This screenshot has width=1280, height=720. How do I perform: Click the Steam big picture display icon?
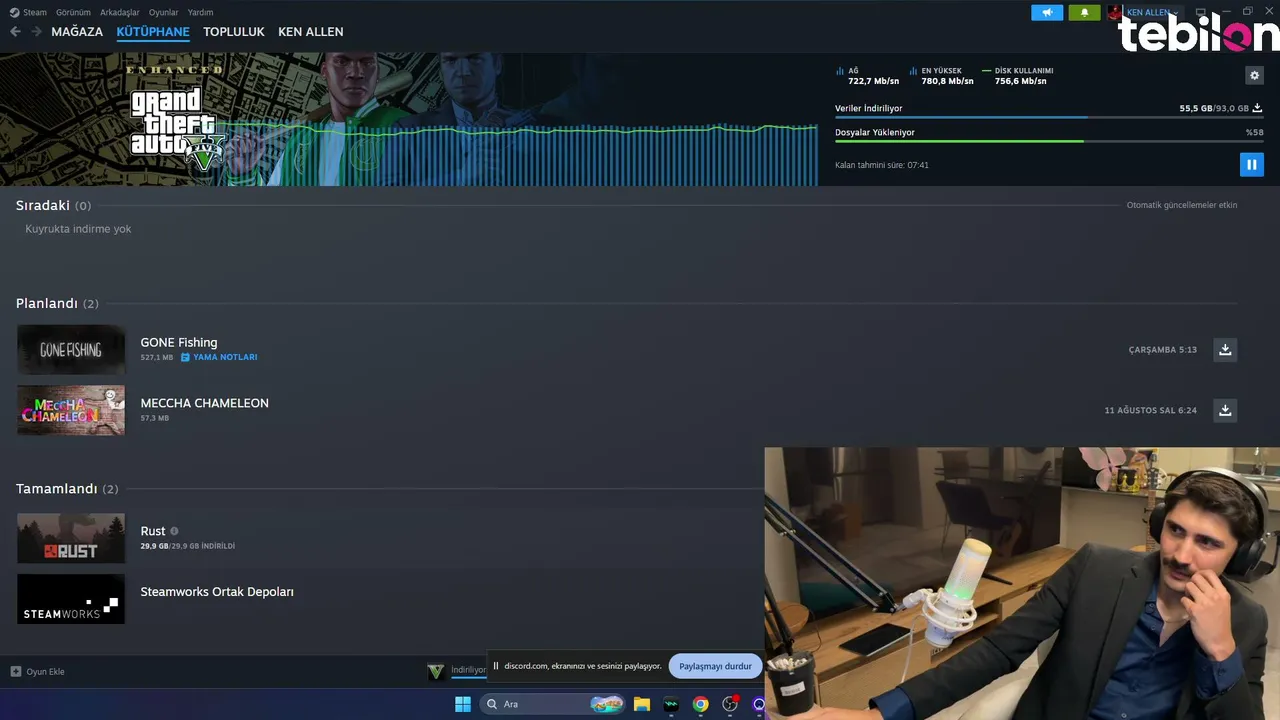click(1201, 12)
